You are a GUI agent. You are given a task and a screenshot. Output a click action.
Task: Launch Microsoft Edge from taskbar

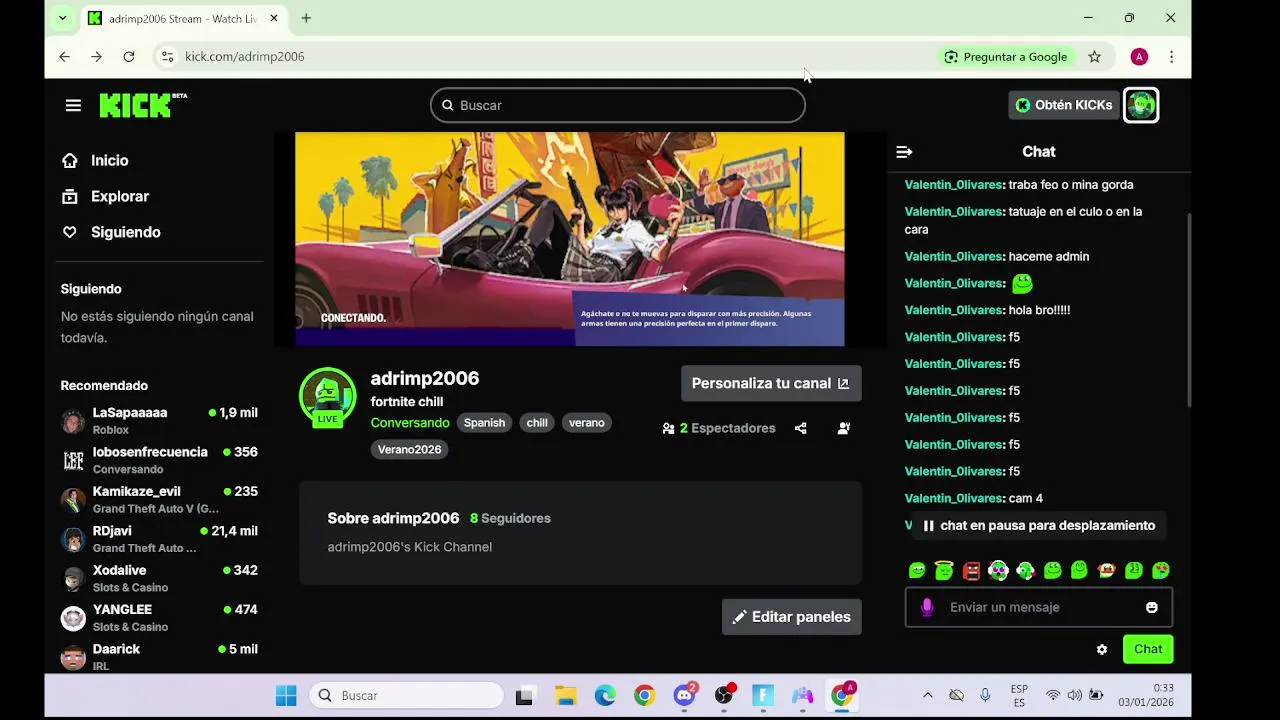point(605,695)
